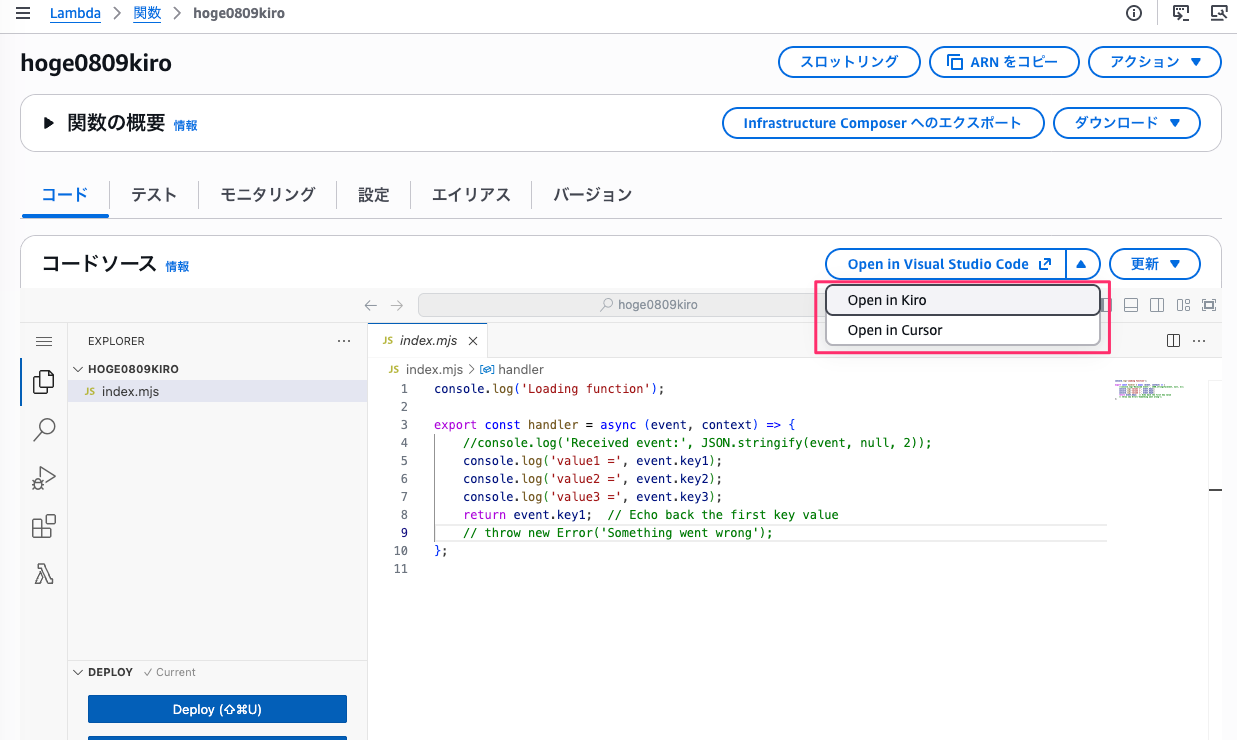This screenshot has height=740, width=1237.
Task: Open the アクション dropdown
Action: click(1155, 62)
